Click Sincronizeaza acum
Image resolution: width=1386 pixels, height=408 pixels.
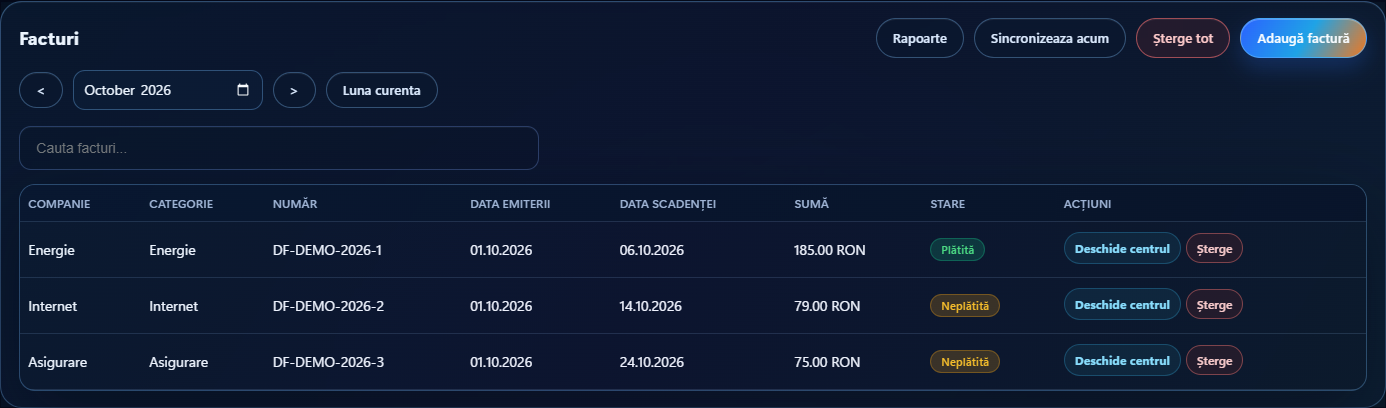[x=1050, y=39]
